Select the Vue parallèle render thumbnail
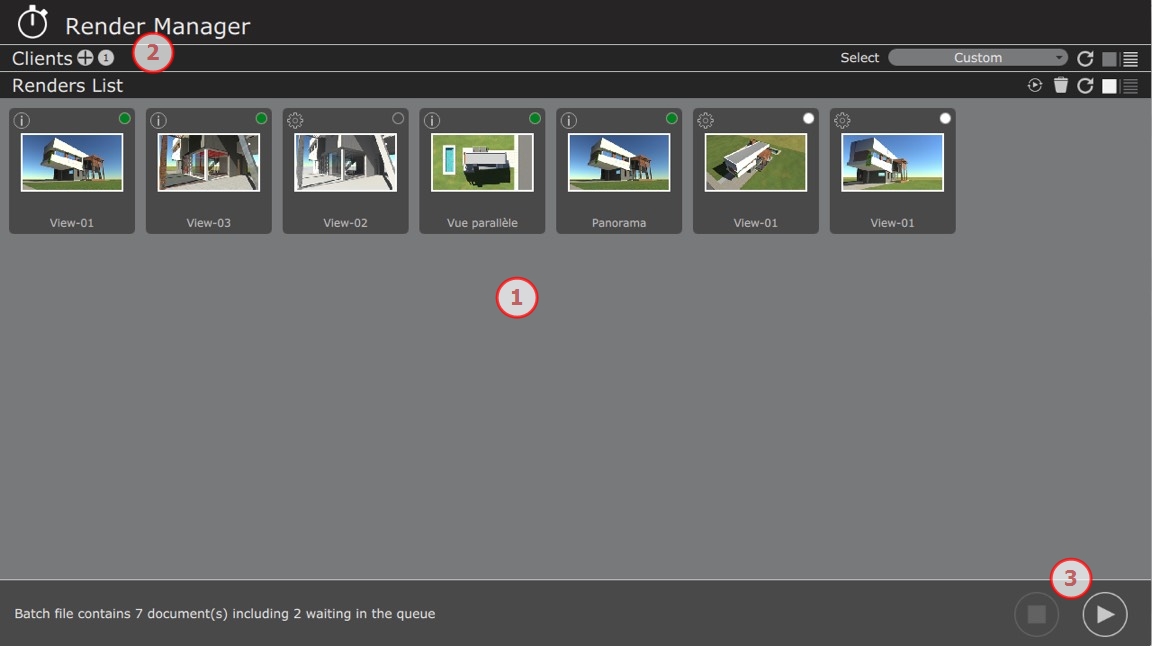 (482, 162)
